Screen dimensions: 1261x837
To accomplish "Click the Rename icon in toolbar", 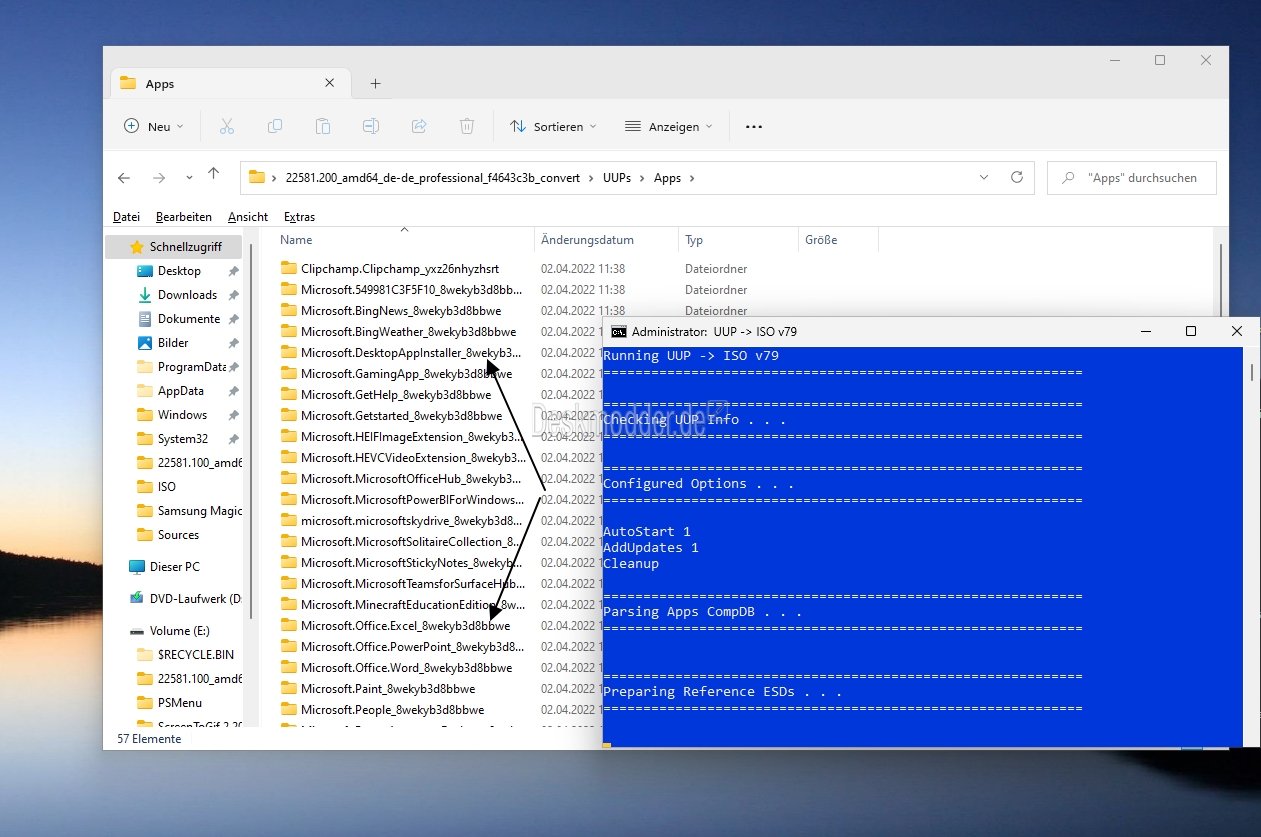I will [371, 126].
